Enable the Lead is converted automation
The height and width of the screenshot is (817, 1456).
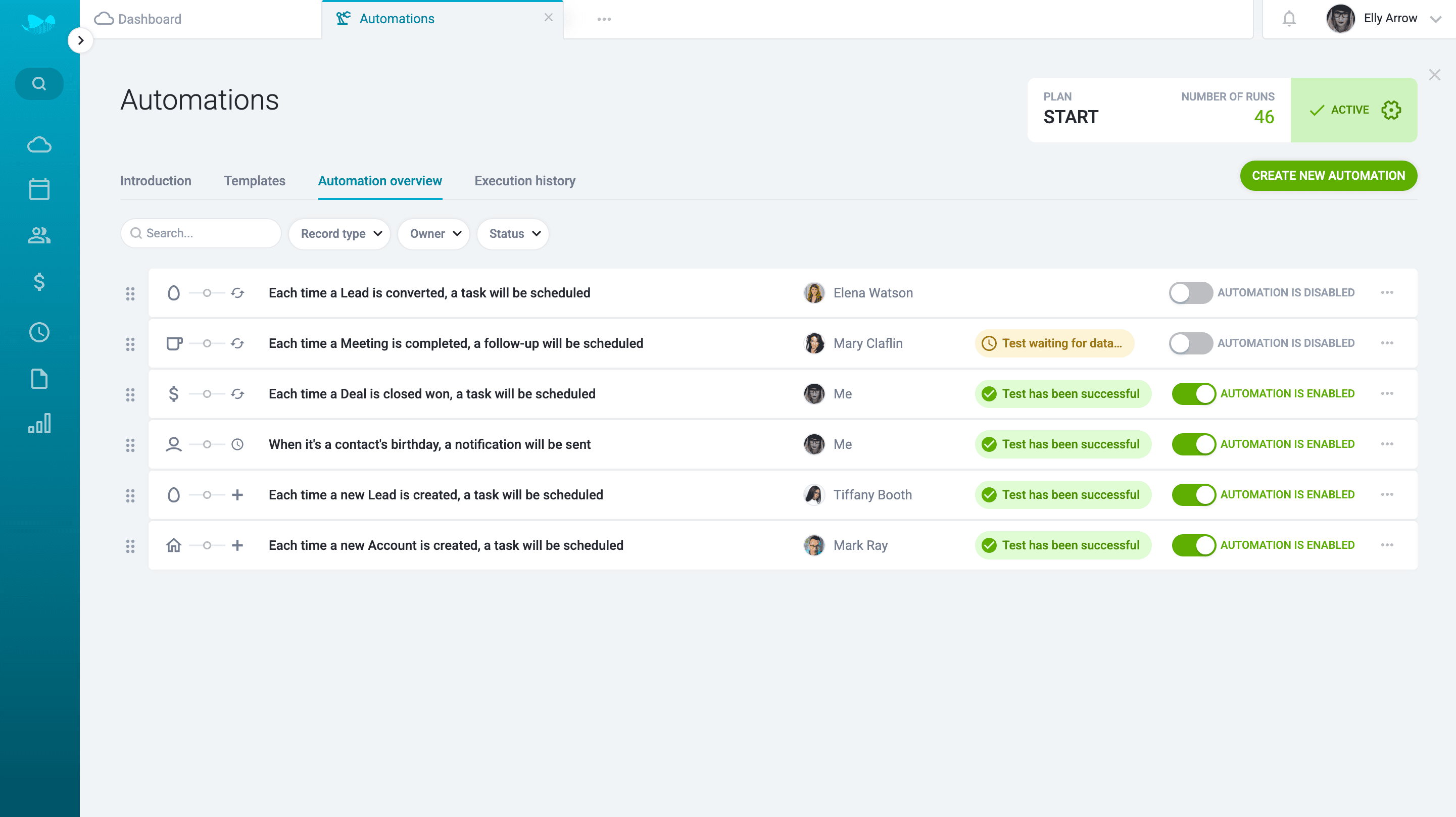click(x=1190, y=293)
